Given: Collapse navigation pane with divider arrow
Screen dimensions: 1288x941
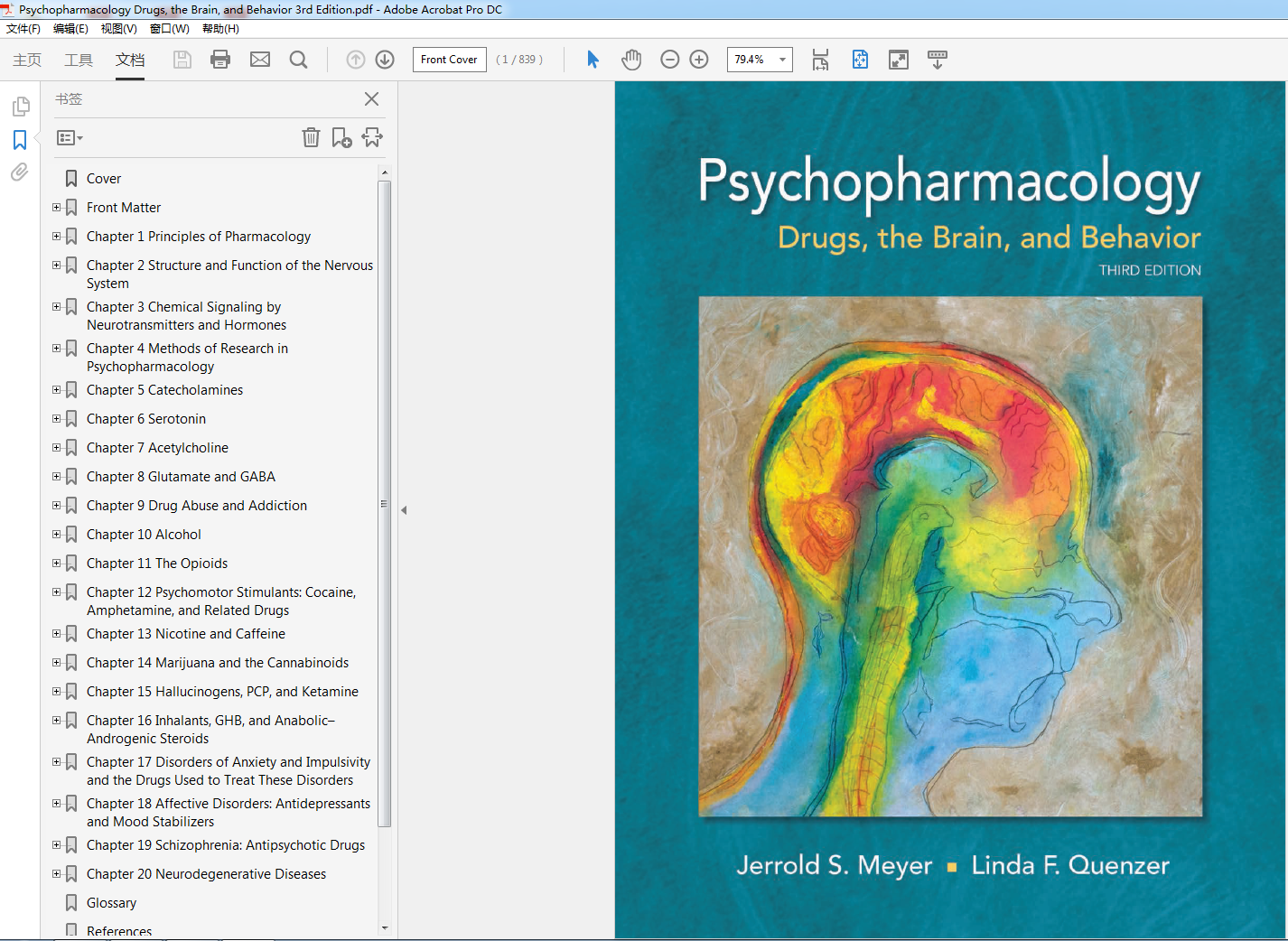Looking at the screenshot, I should 404,510.
